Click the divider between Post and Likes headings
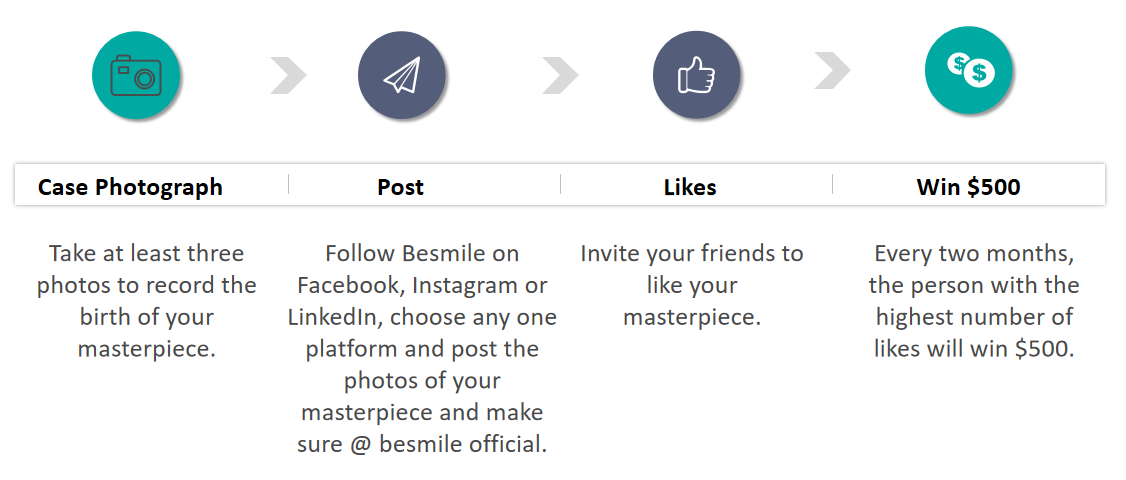 pos(560,184)
